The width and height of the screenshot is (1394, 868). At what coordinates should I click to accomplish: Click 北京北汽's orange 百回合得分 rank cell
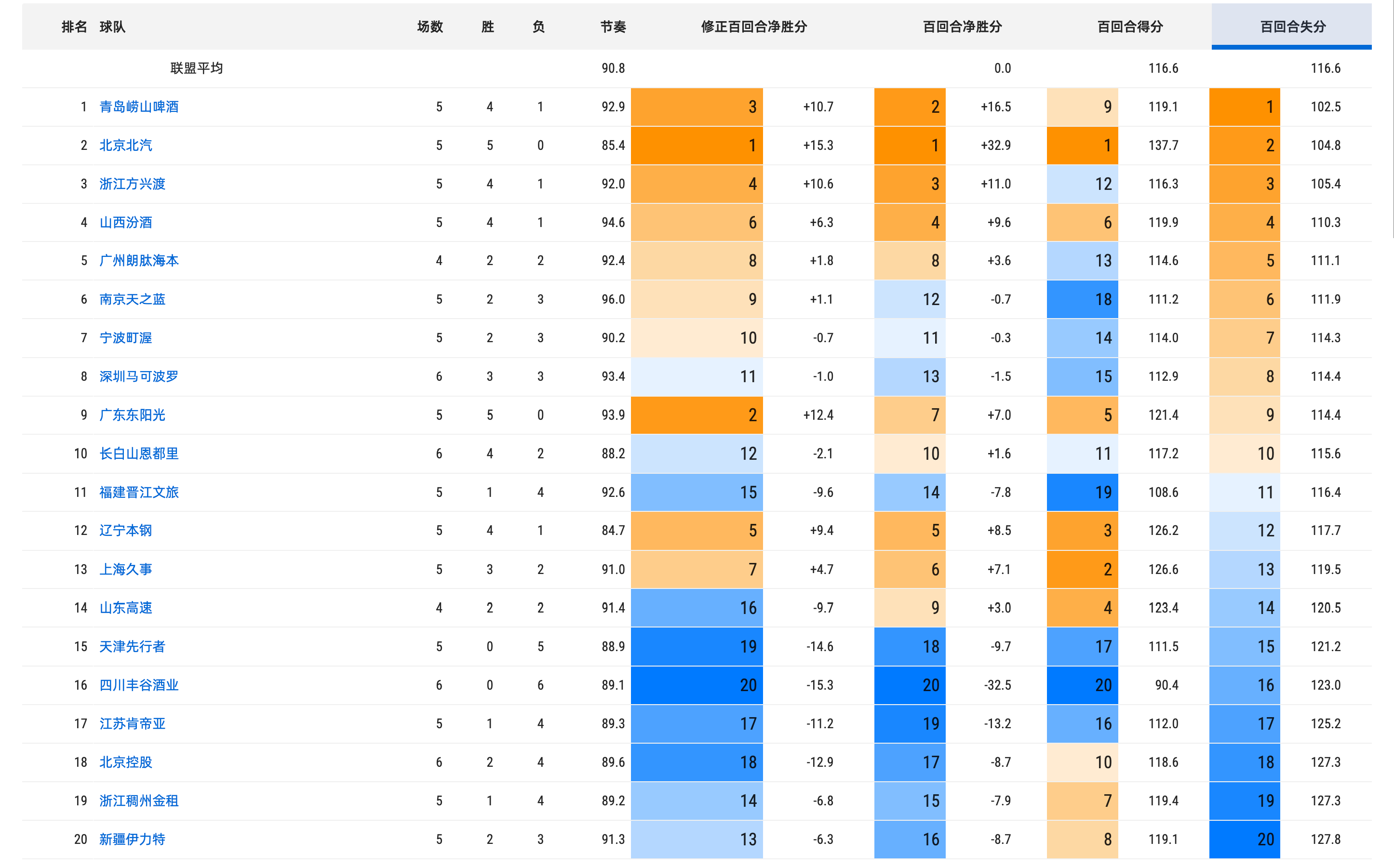pyautogui.click(x=1082, y=145)
